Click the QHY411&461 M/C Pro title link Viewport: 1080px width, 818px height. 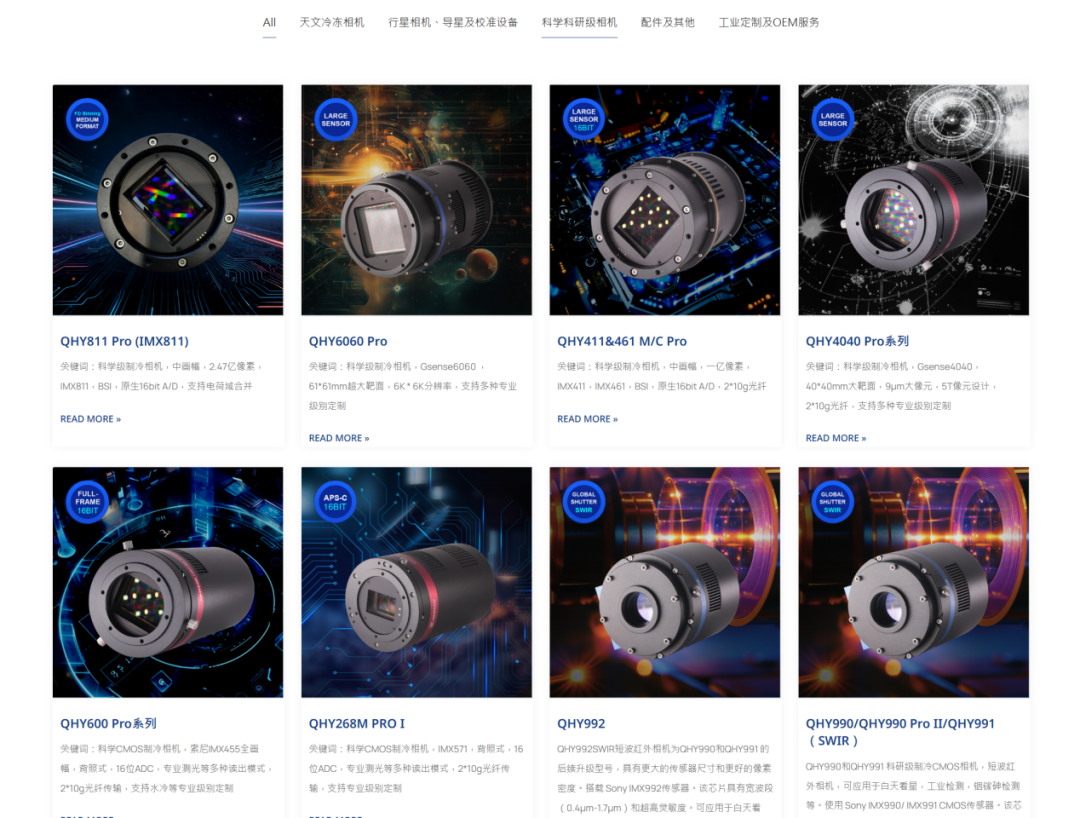coord(622,342)
